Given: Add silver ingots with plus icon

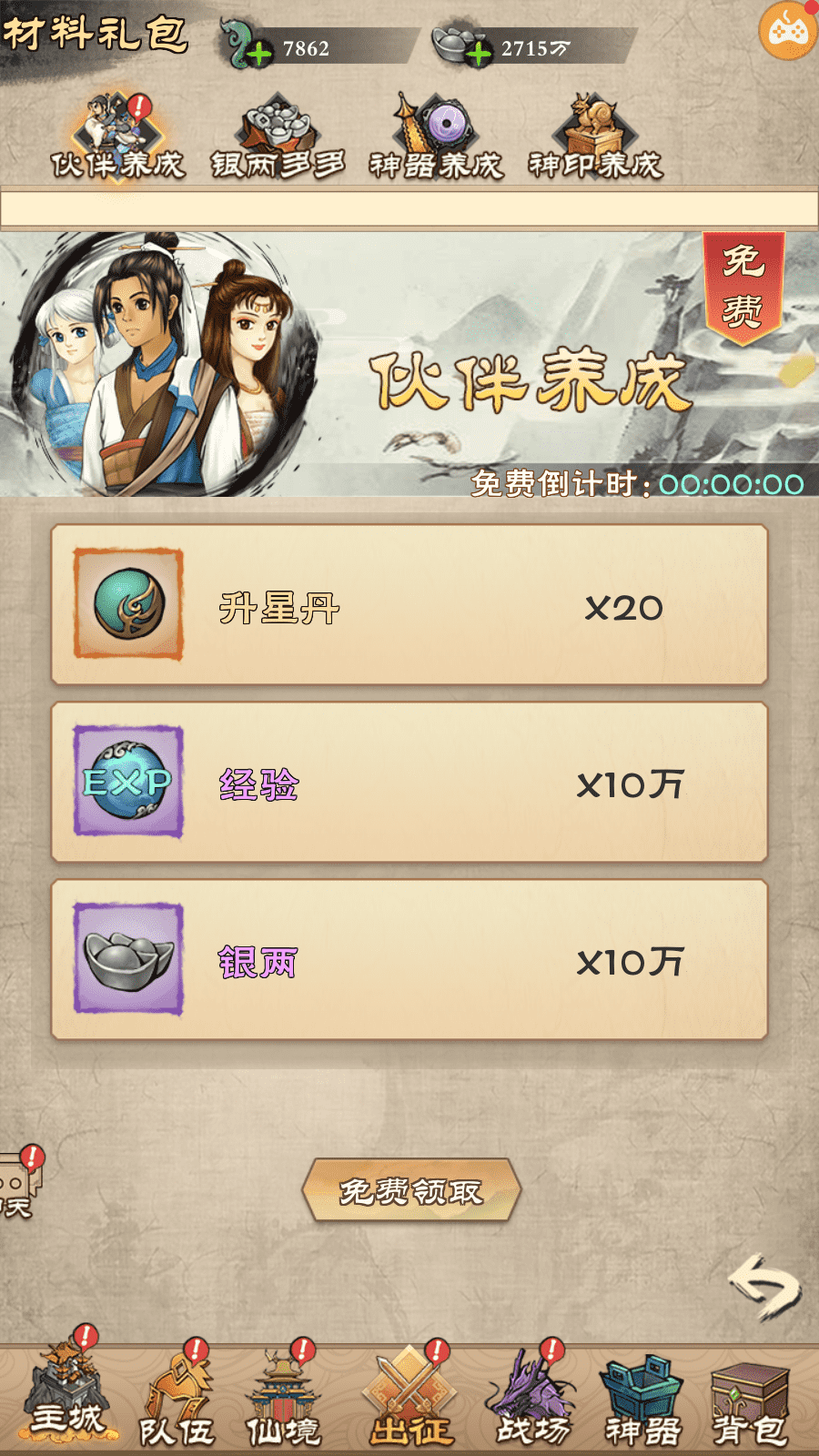Looking at the screenshot, I should 479,55.
